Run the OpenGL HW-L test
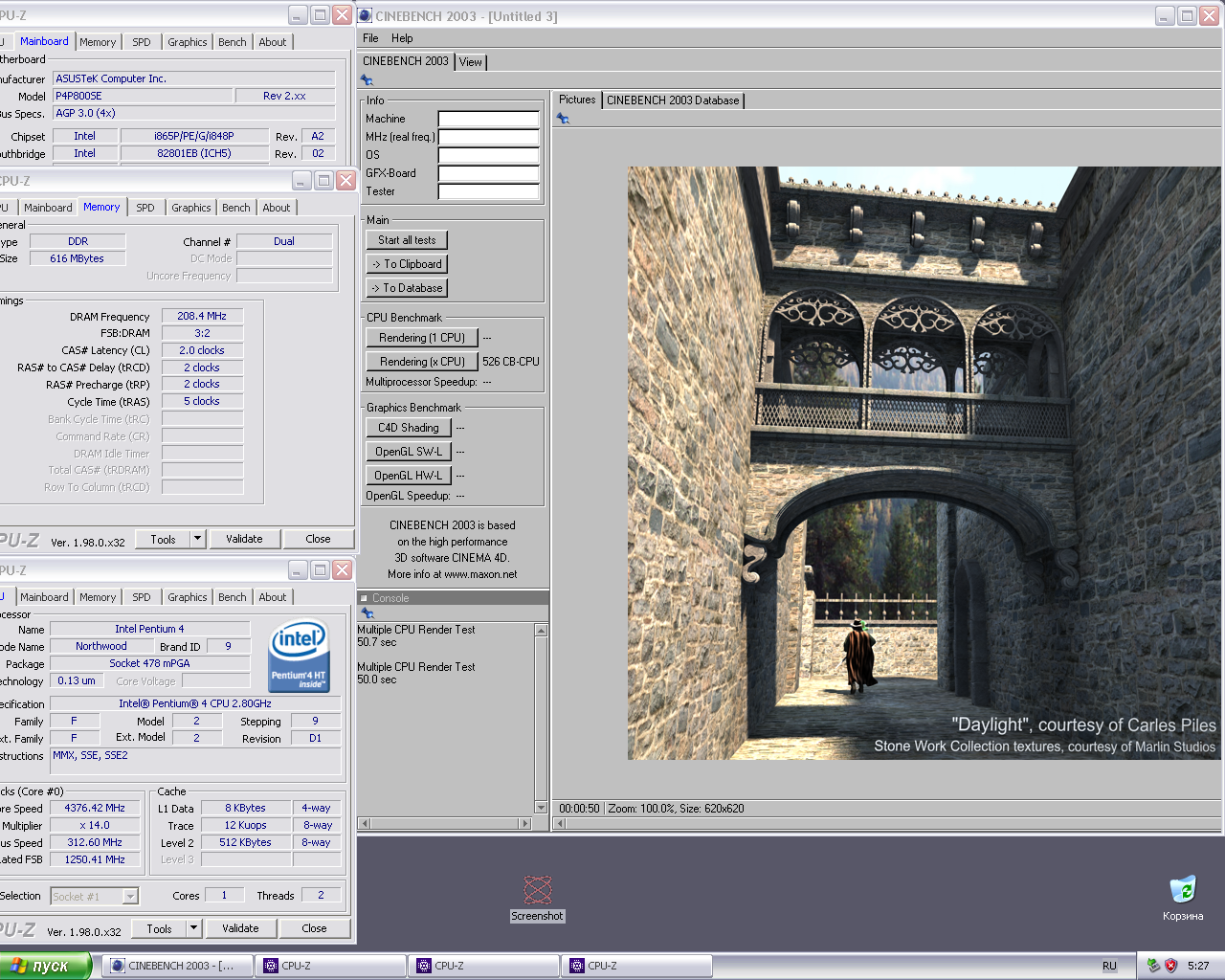Viewport: 1225px width, 980px height. [409, 476]
